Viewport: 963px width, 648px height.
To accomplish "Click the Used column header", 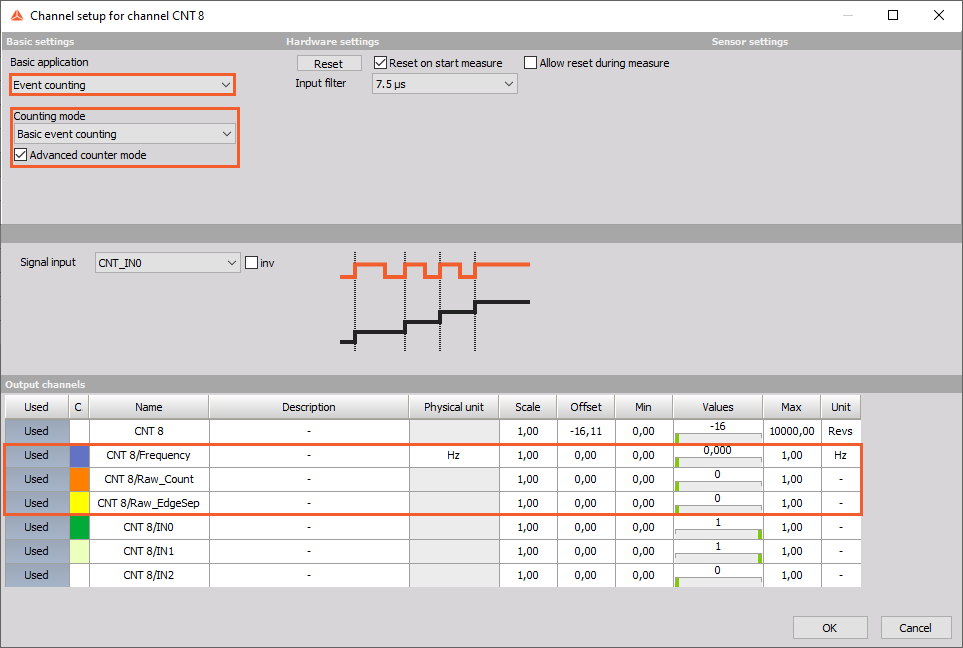I will point(36,407).
